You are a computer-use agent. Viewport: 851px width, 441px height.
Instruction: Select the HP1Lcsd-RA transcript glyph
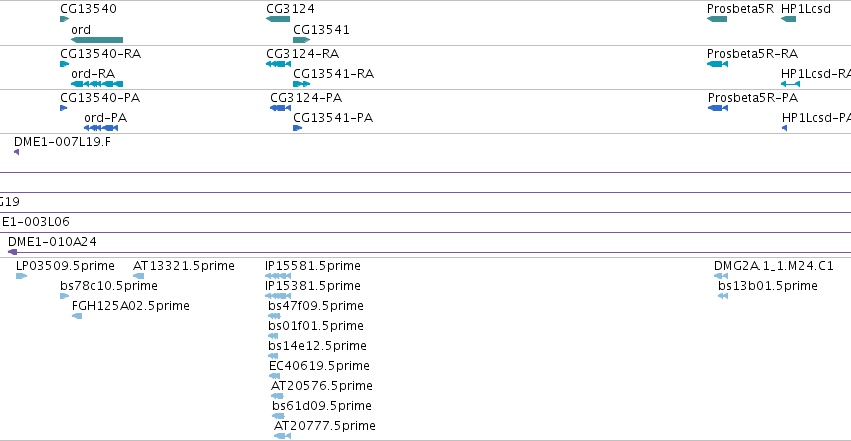pyautogui.click(x=790, y=84)
